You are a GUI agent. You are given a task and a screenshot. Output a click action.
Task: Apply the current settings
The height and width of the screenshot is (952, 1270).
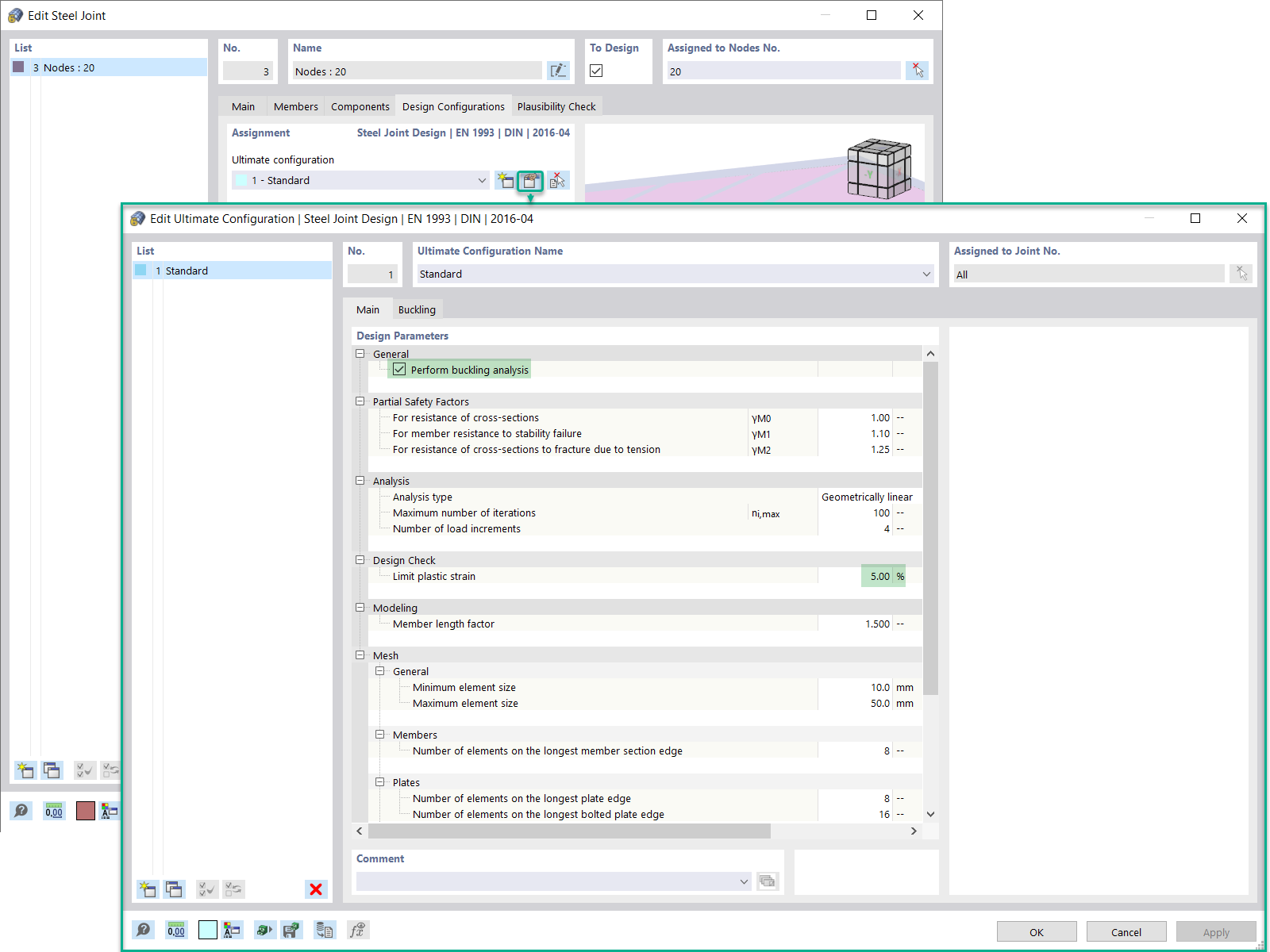click(1216, 931)
